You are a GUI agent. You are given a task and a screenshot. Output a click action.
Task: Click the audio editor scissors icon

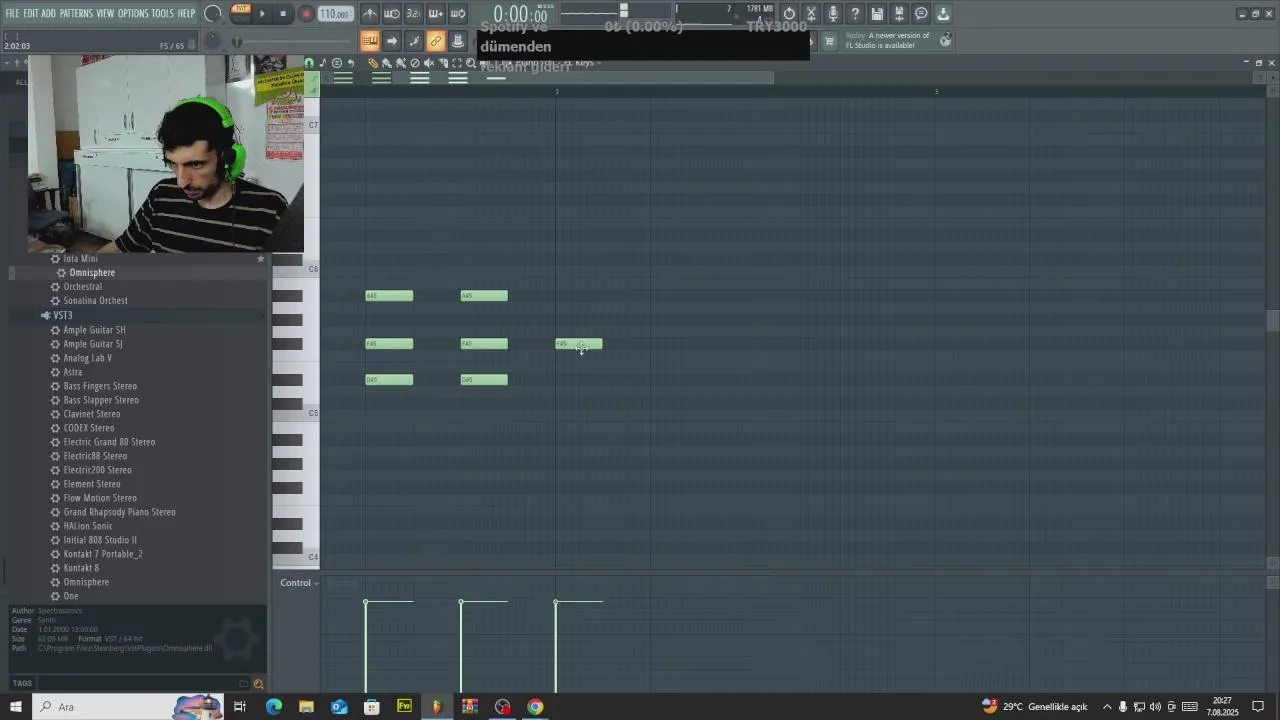811,14
